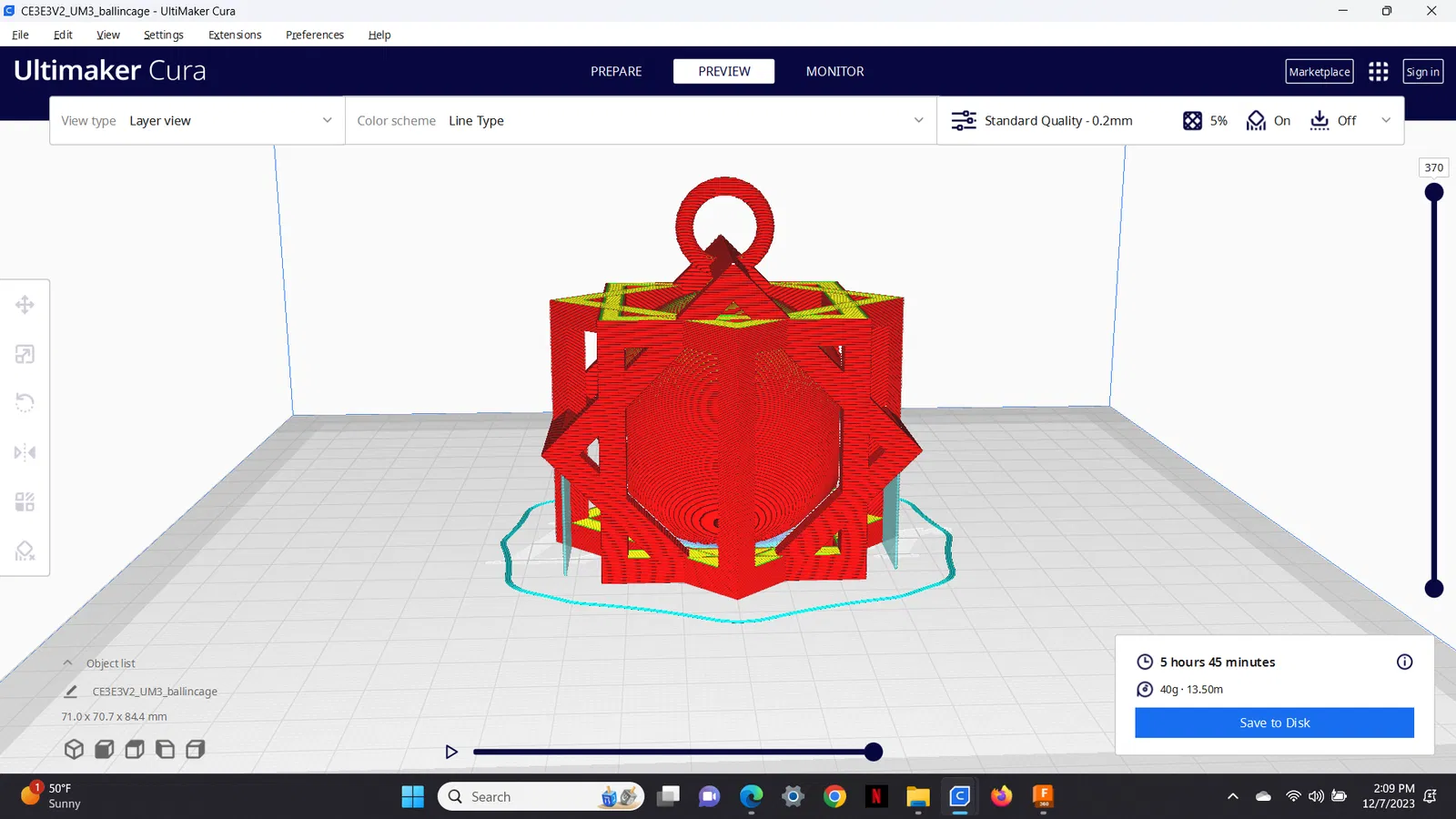Rename model using pencil icon
The width and height of the screenshot is (1456, 819).
[x=71, y=692]
